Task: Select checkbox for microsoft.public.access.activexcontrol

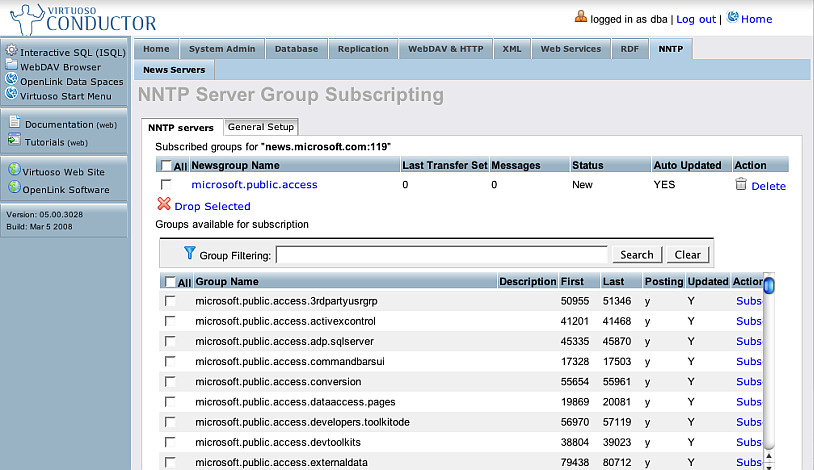Action: [x=170, y=321]
